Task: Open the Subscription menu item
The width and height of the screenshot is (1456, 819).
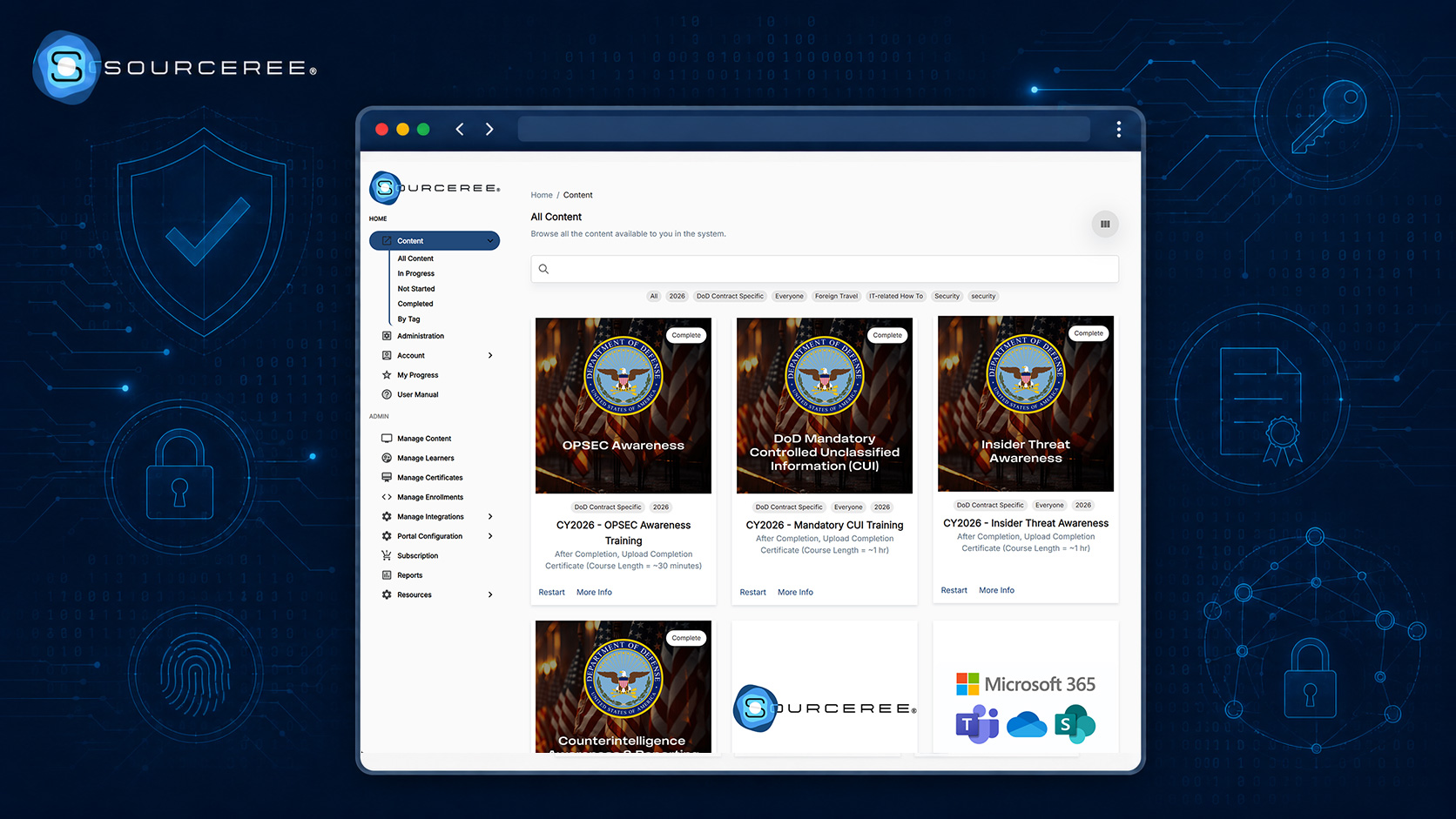Action: click(x=418, y=555)
